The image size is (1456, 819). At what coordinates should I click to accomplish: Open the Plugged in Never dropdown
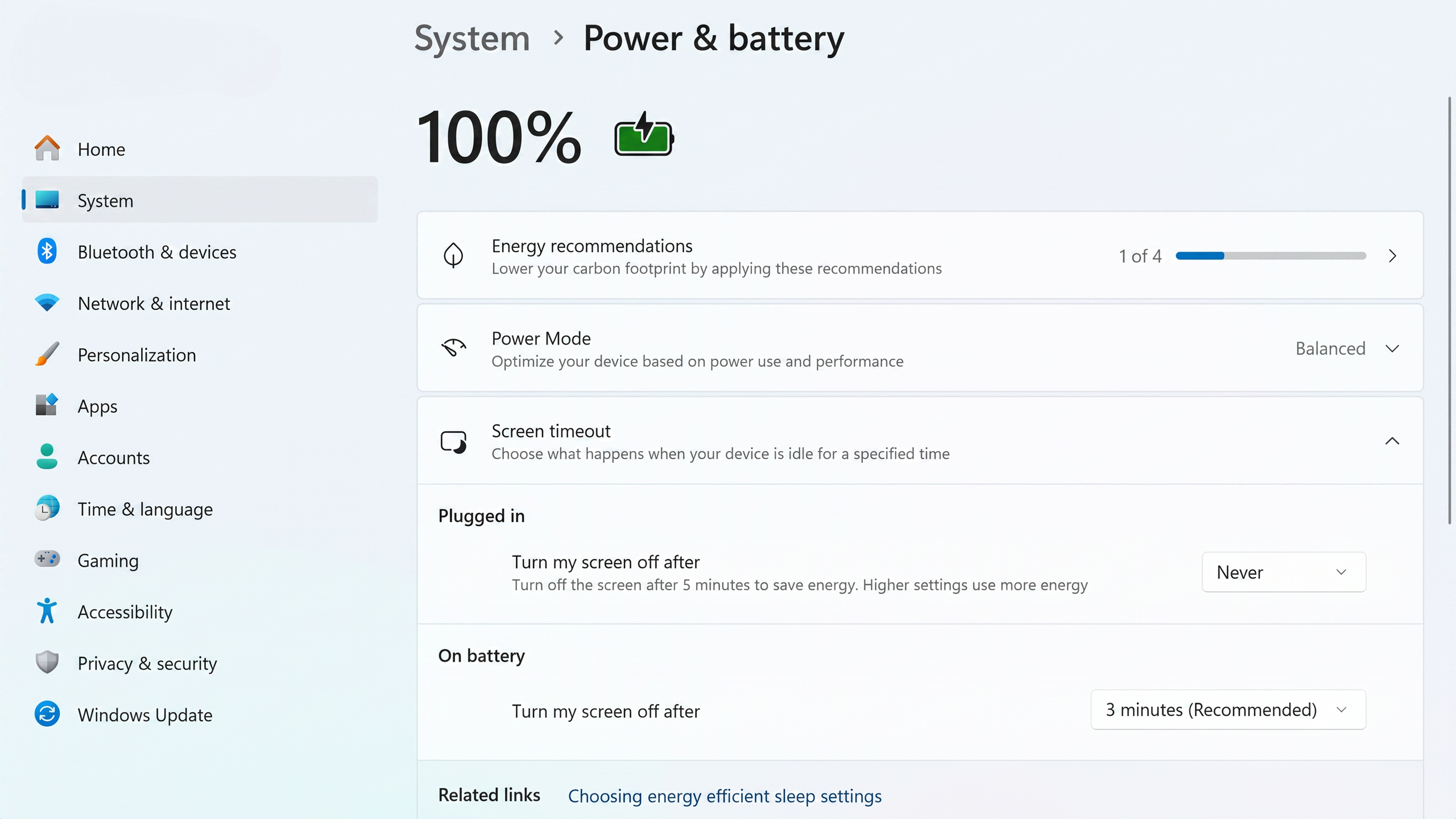coord(1284,572)
